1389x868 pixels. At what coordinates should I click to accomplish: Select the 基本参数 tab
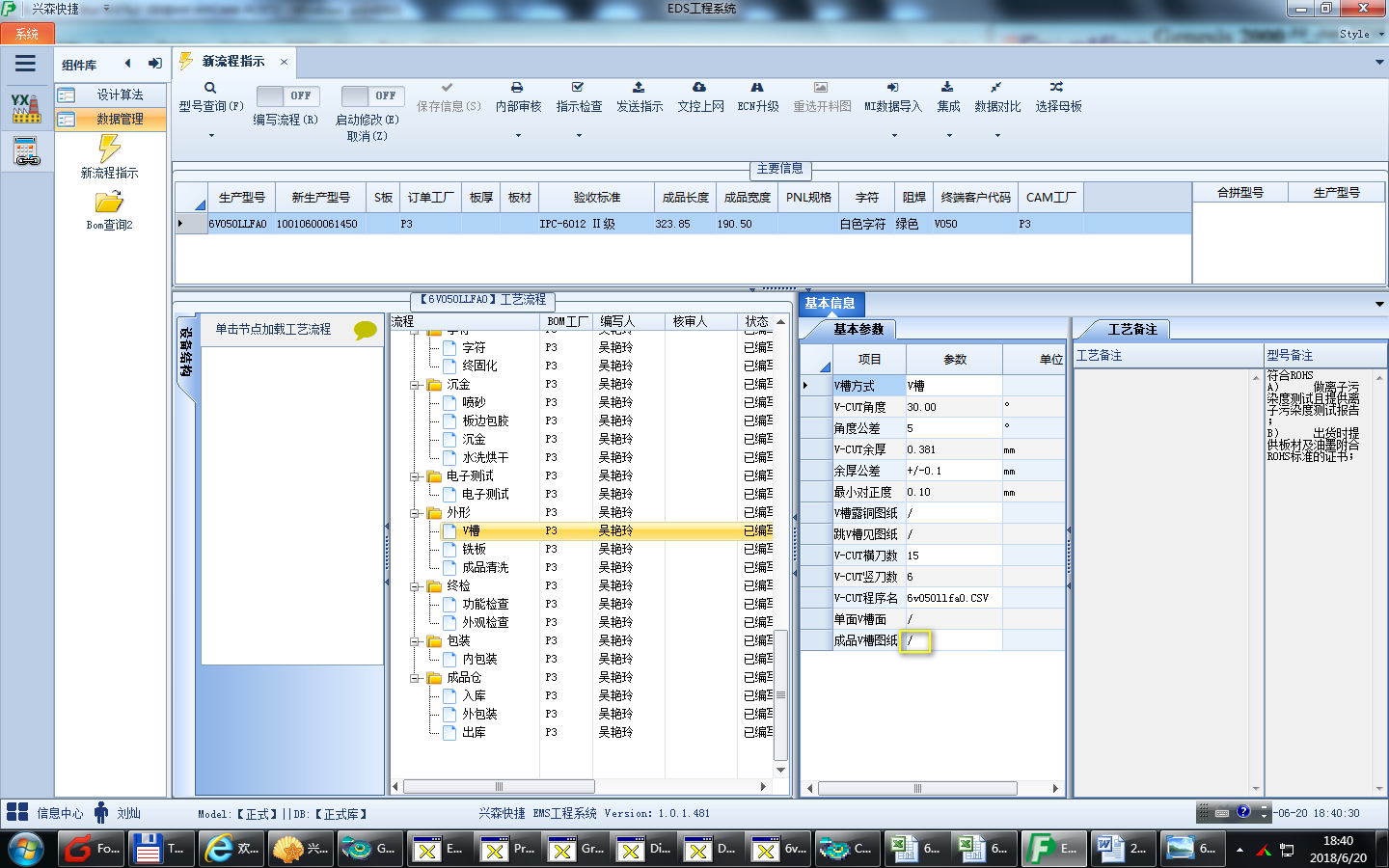tap(858, 329)
